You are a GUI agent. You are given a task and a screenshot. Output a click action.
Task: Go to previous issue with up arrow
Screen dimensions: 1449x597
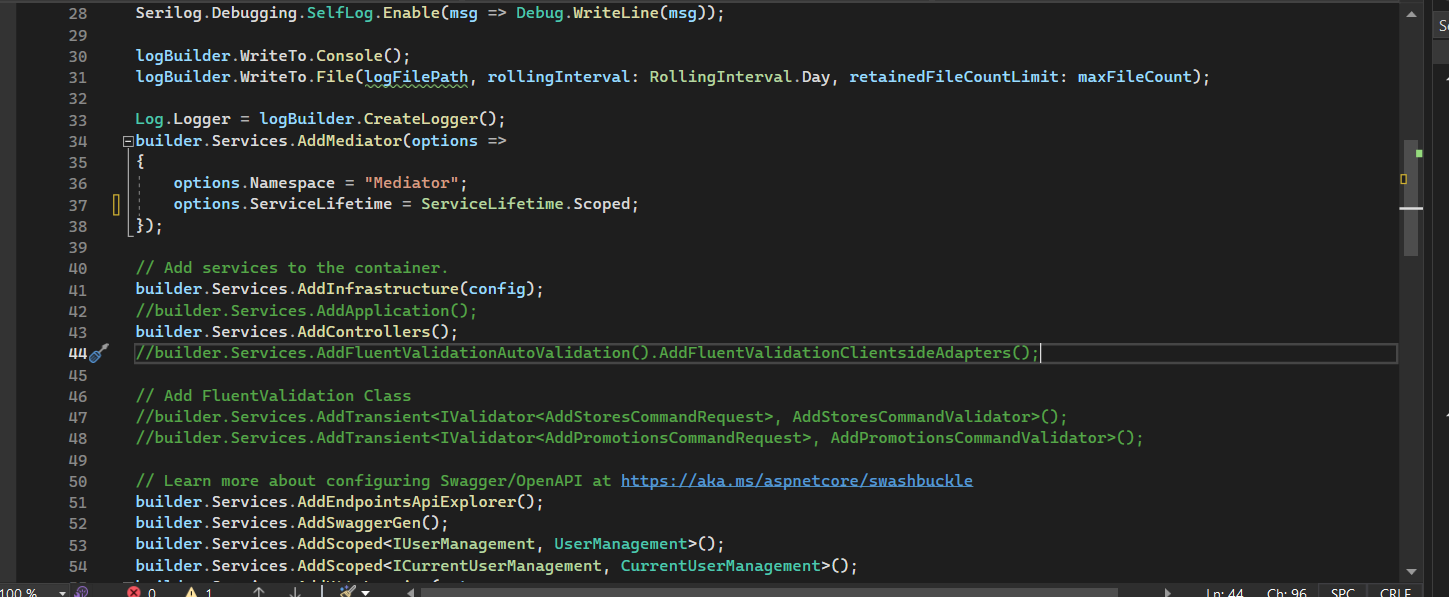click(x=258, y=591)
